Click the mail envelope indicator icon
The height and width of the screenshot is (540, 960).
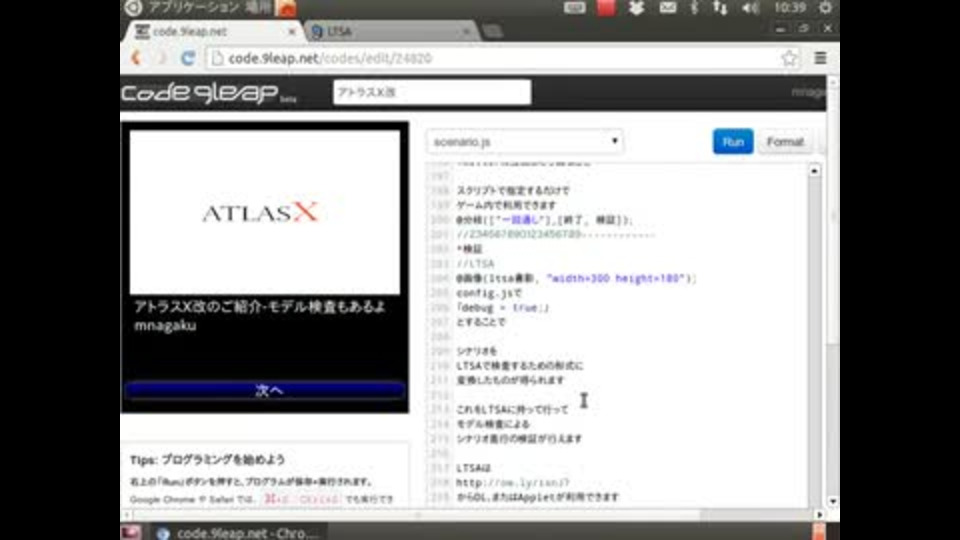click(x=667, y=7)
